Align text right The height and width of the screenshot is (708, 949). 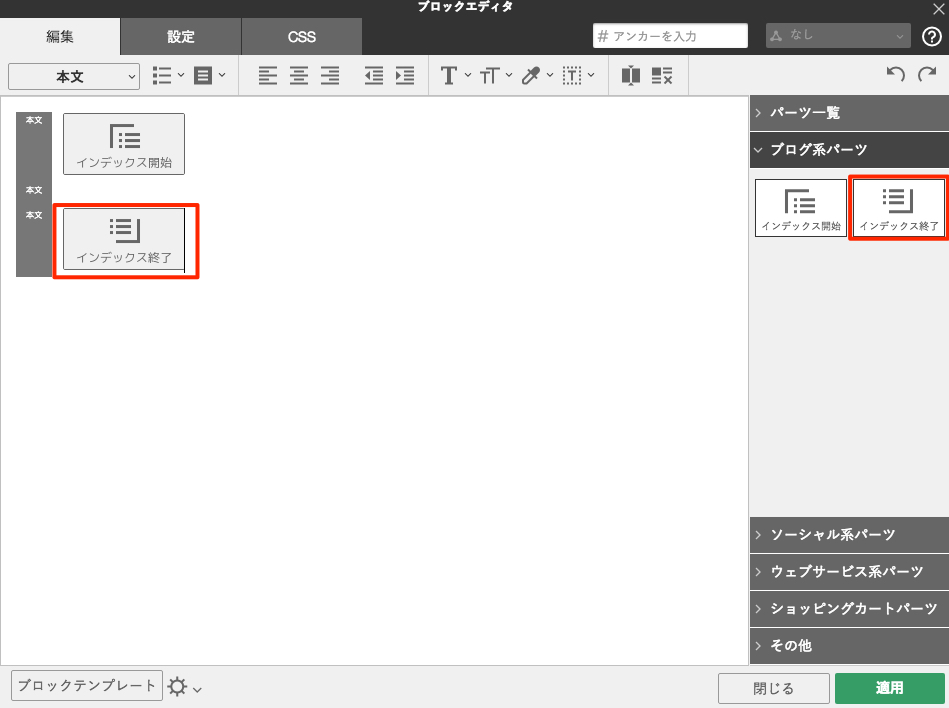pyautogui.click(x=330, y=76)
